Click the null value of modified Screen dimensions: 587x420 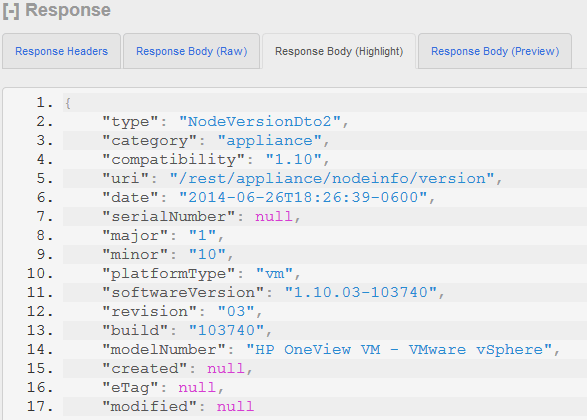tap(235, 407)
